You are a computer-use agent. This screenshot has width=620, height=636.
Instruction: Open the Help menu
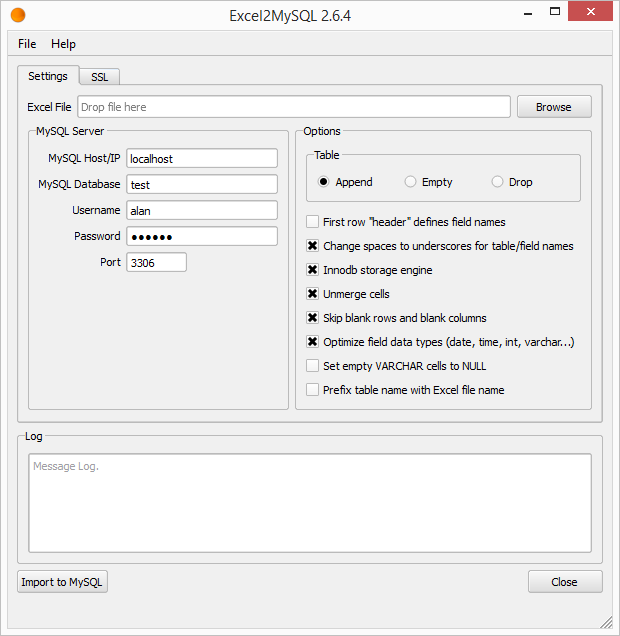tap(63, 44)
